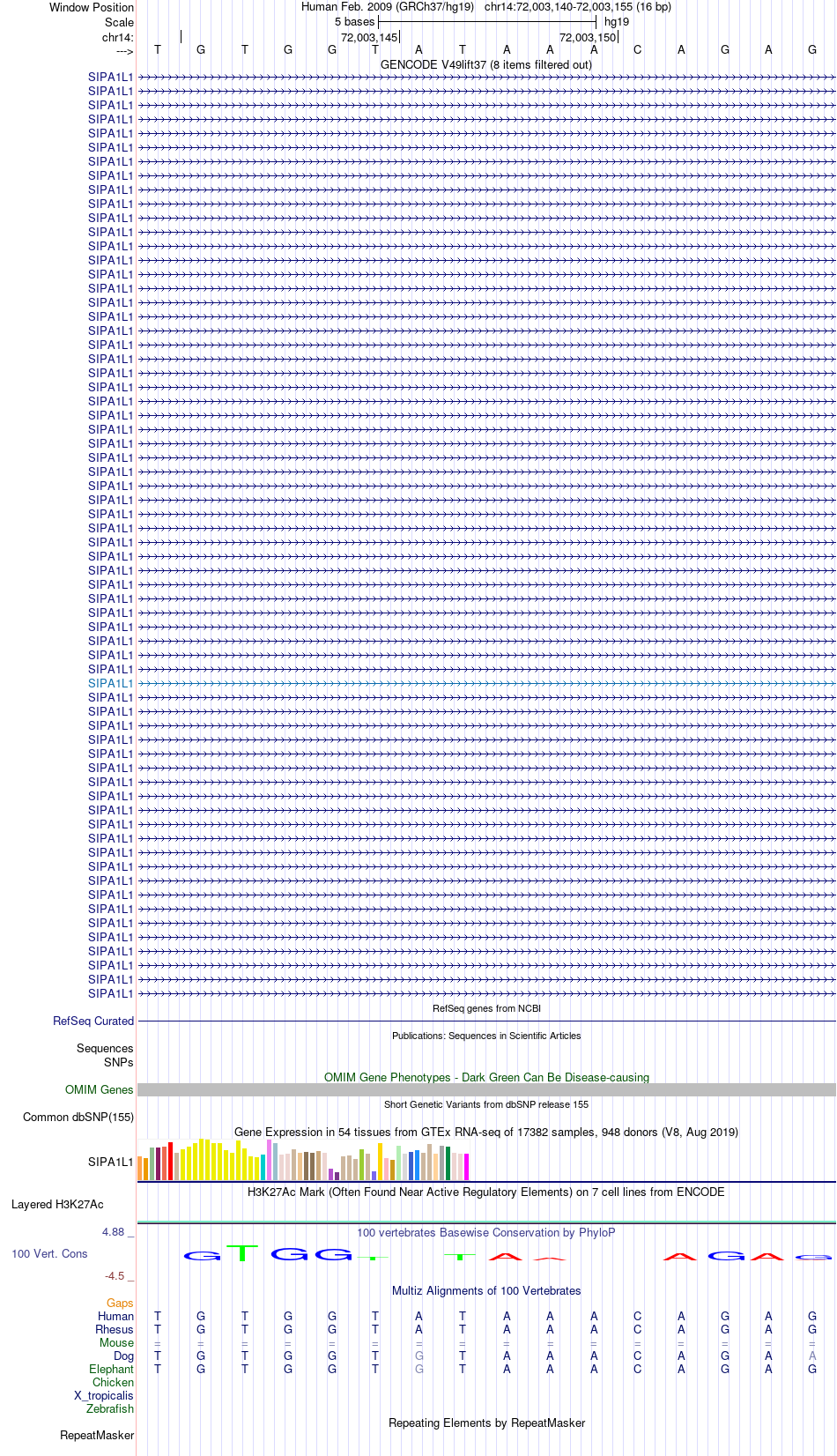Open RefSeq genes from NCBI track title
The height and width of the screenshot is (1456, 837).
[x=486, y=1008]
